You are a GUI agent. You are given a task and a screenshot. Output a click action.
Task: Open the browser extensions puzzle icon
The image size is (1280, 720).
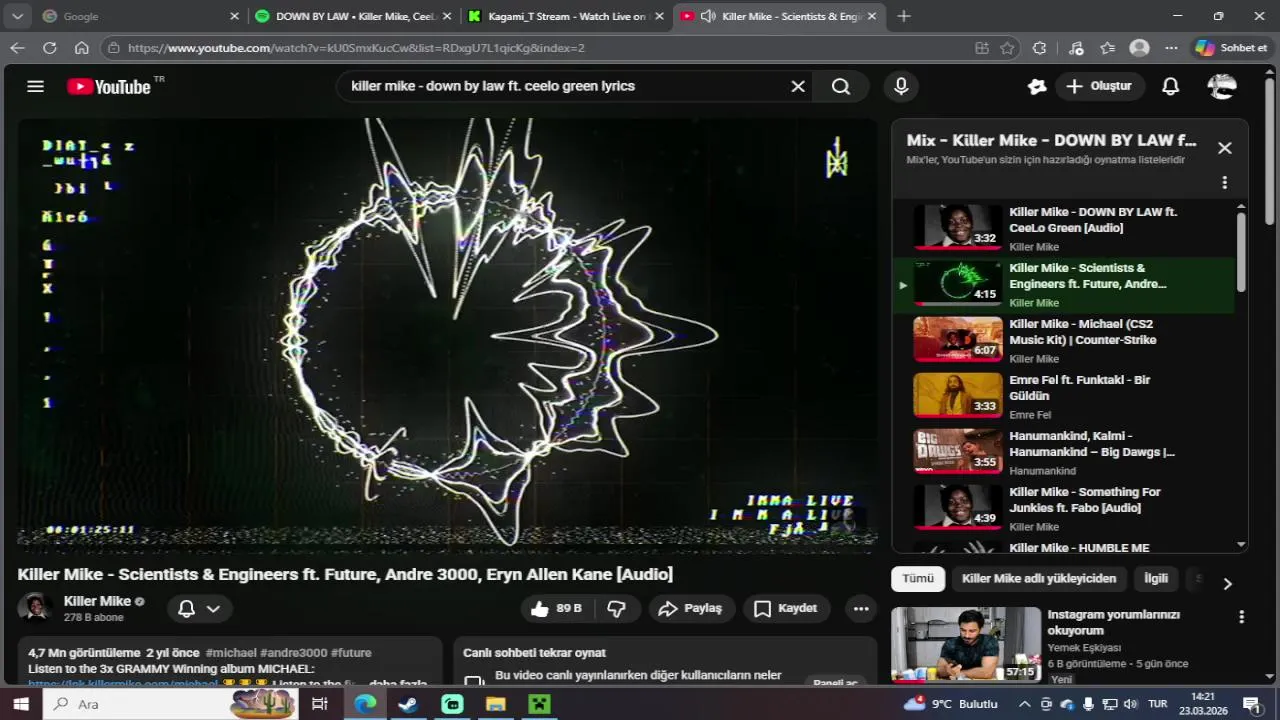tap(1039, 47)
